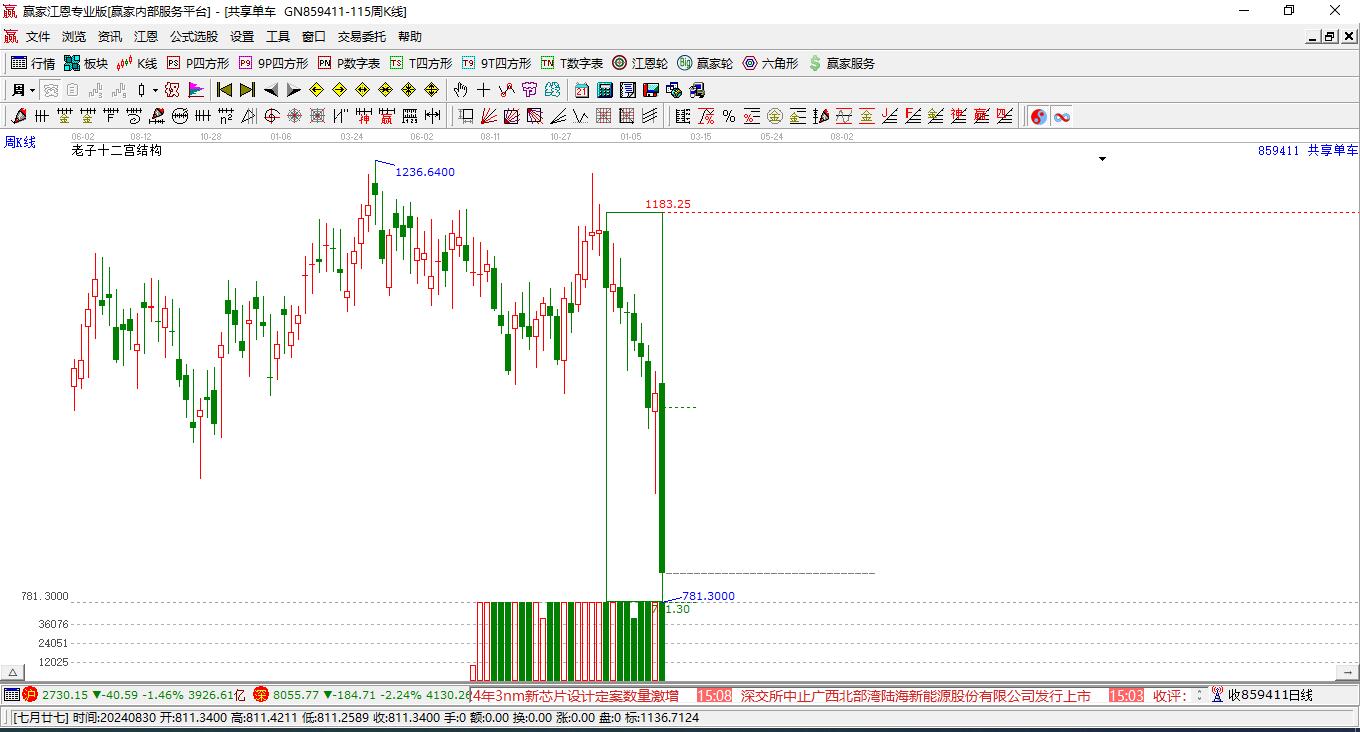Open the calendar icon
The width and height of the screenshot is (1360, 732).
582,90
